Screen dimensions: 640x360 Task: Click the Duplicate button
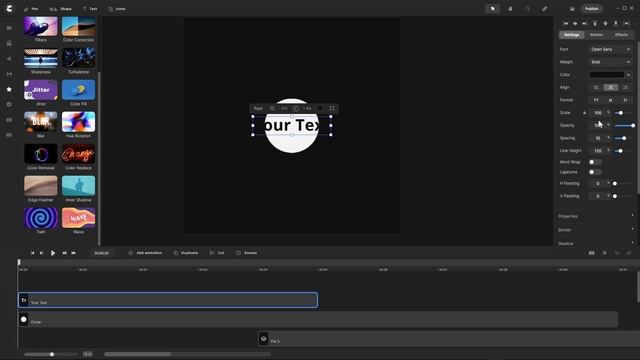186,253
